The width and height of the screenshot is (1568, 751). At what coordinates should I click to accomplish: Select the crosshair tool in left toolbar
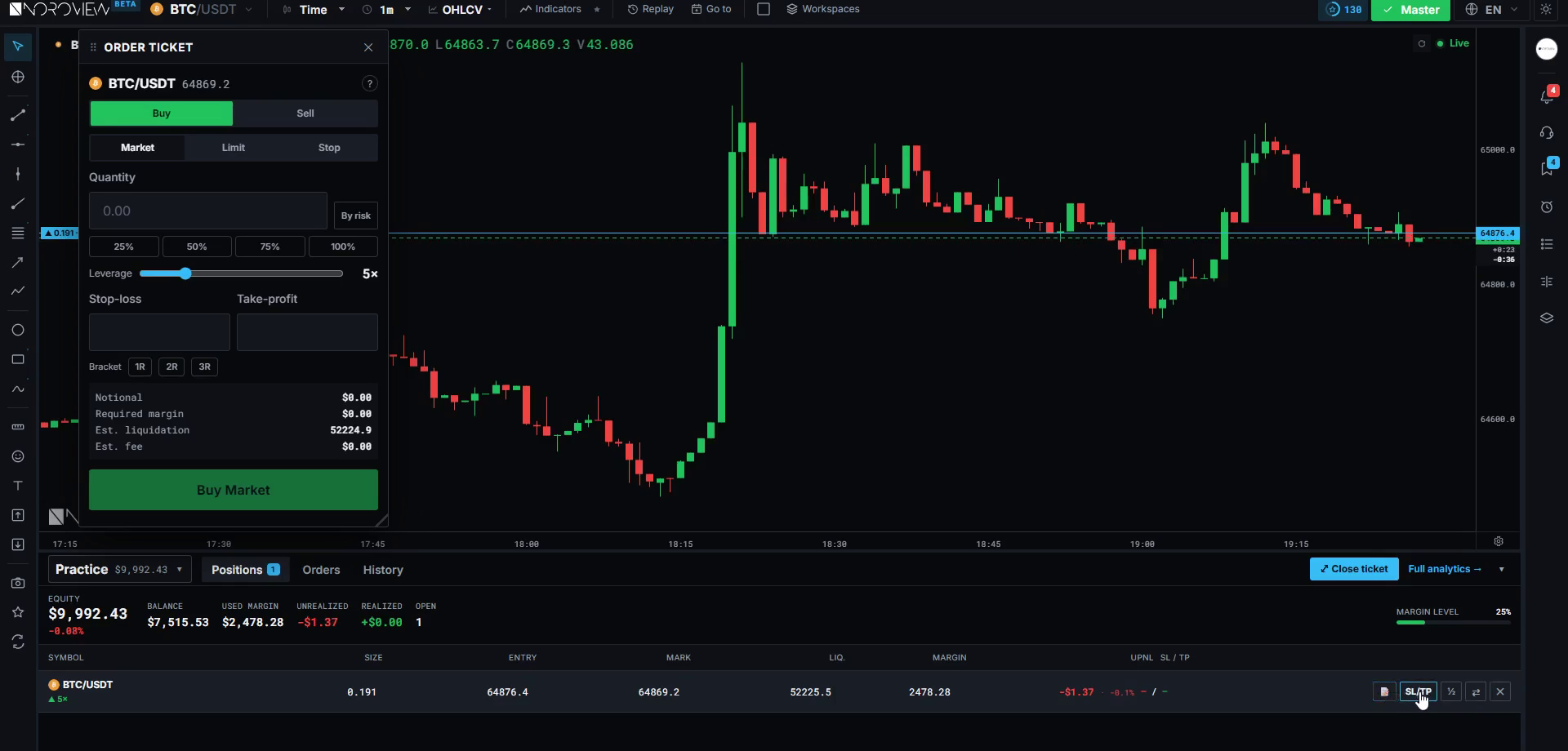coord(18,77)
